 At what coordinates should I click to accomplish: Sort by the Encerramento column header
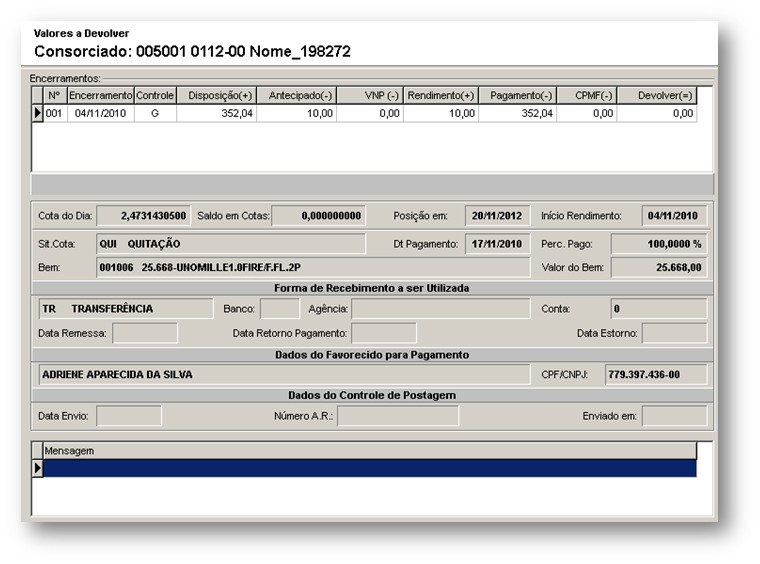(x=101, y=95)
